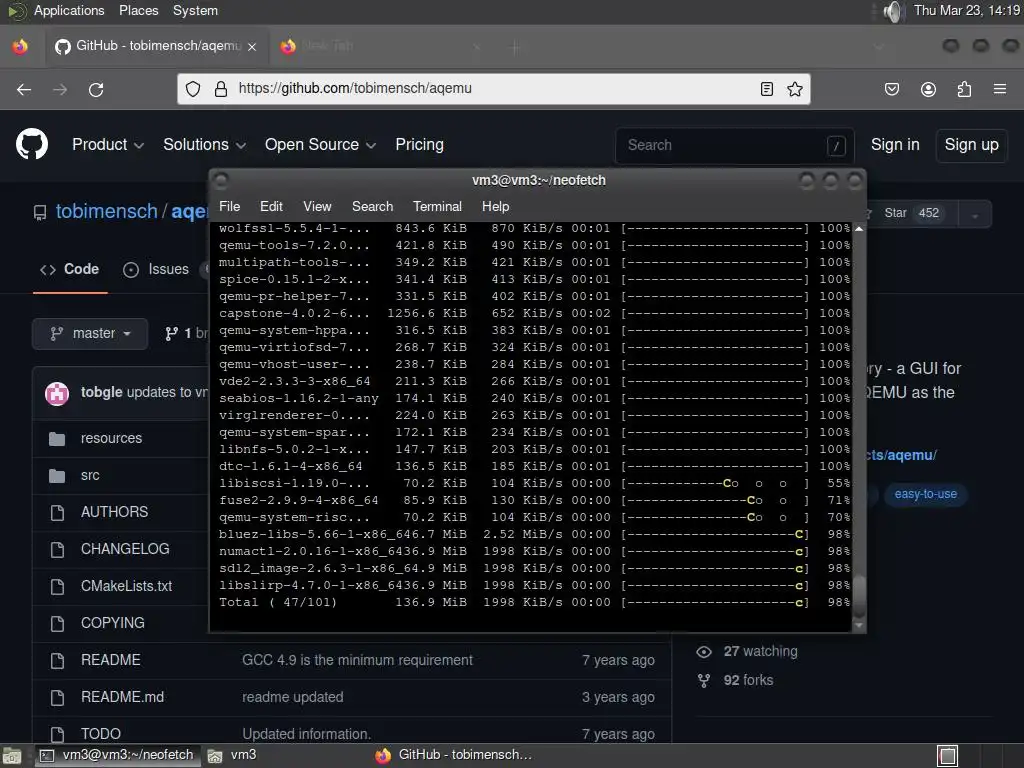Open terminal File menu
1024x768 pixels.
pos(229,206)
